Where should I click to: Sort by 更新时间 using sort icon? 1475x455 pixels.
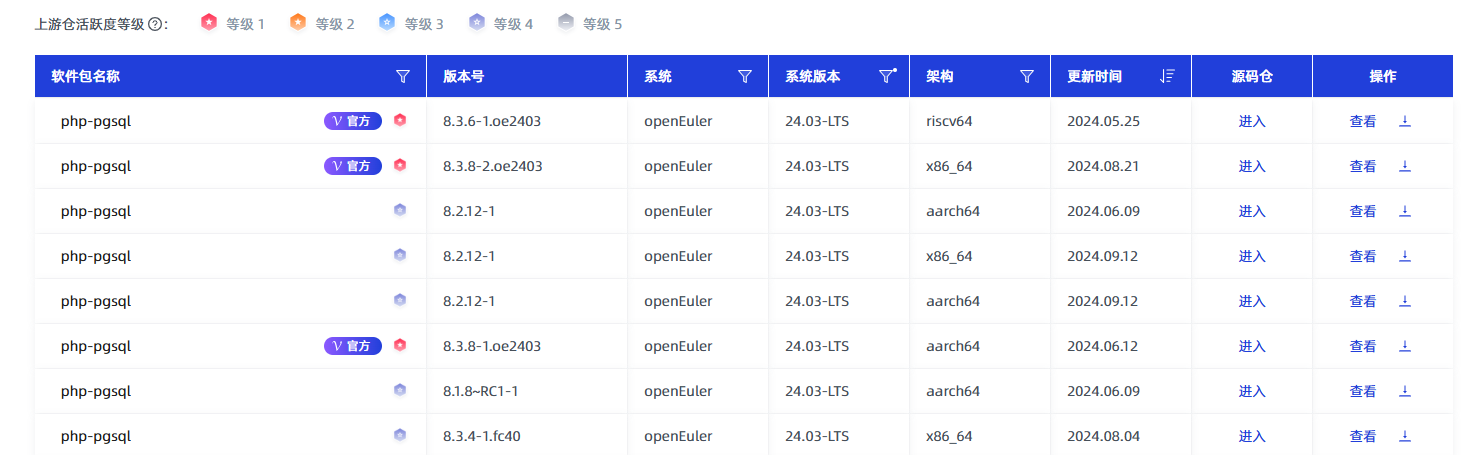pos(1166,76)
